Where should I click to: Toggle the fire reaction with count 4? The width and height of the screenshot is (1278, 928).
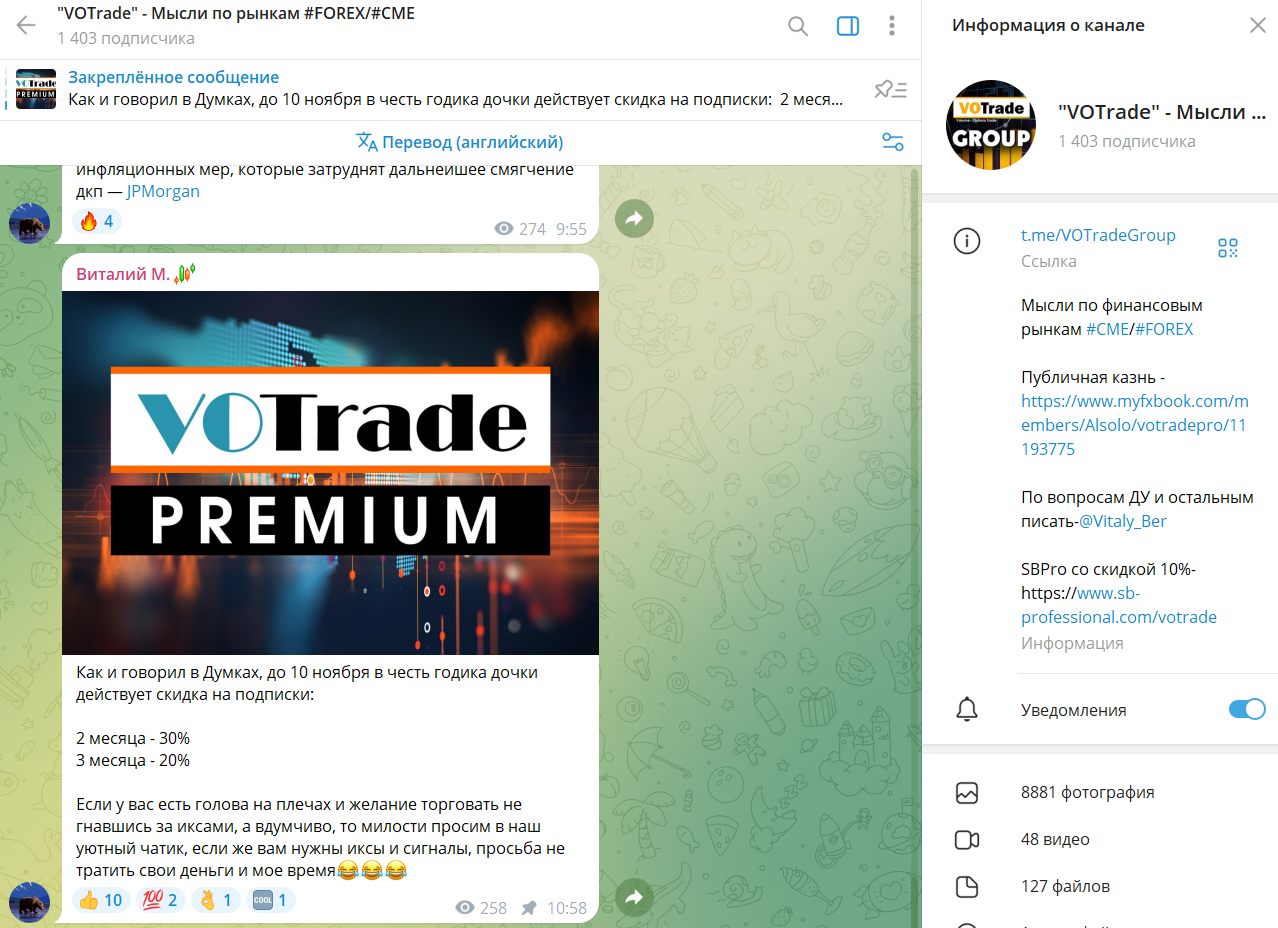click(97, 221)
